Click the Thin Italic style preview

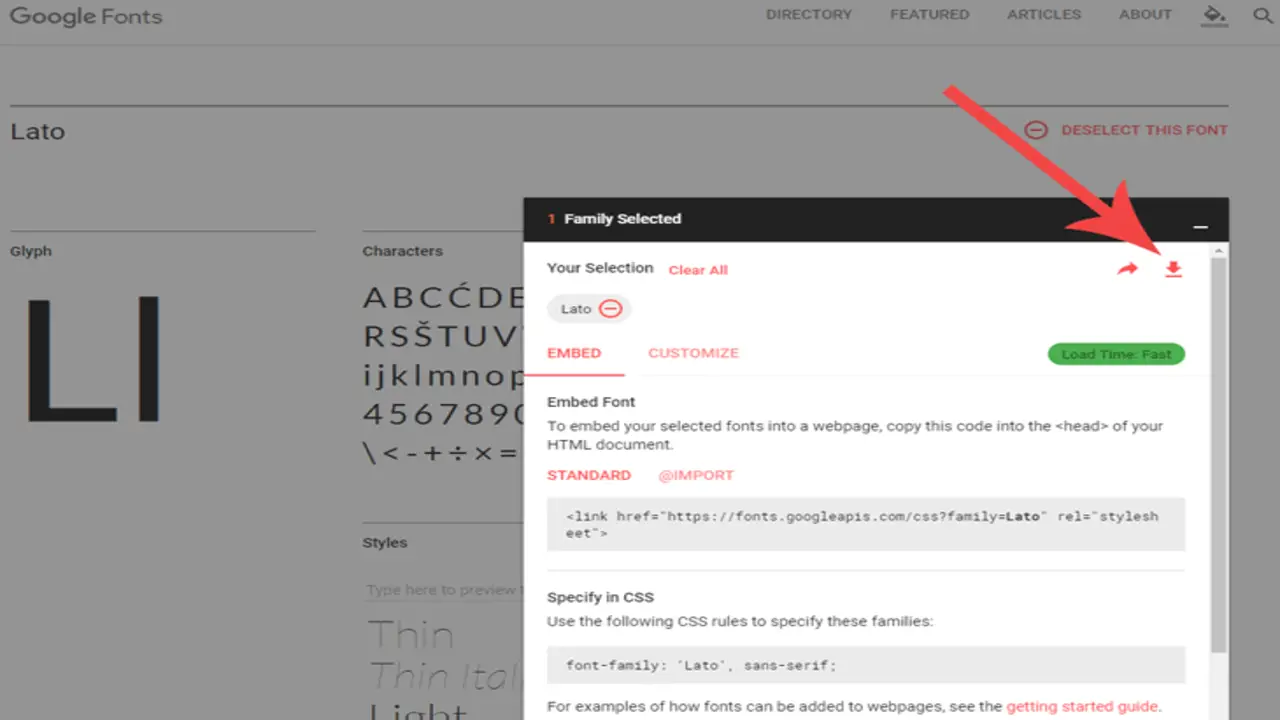pos(445,677)
